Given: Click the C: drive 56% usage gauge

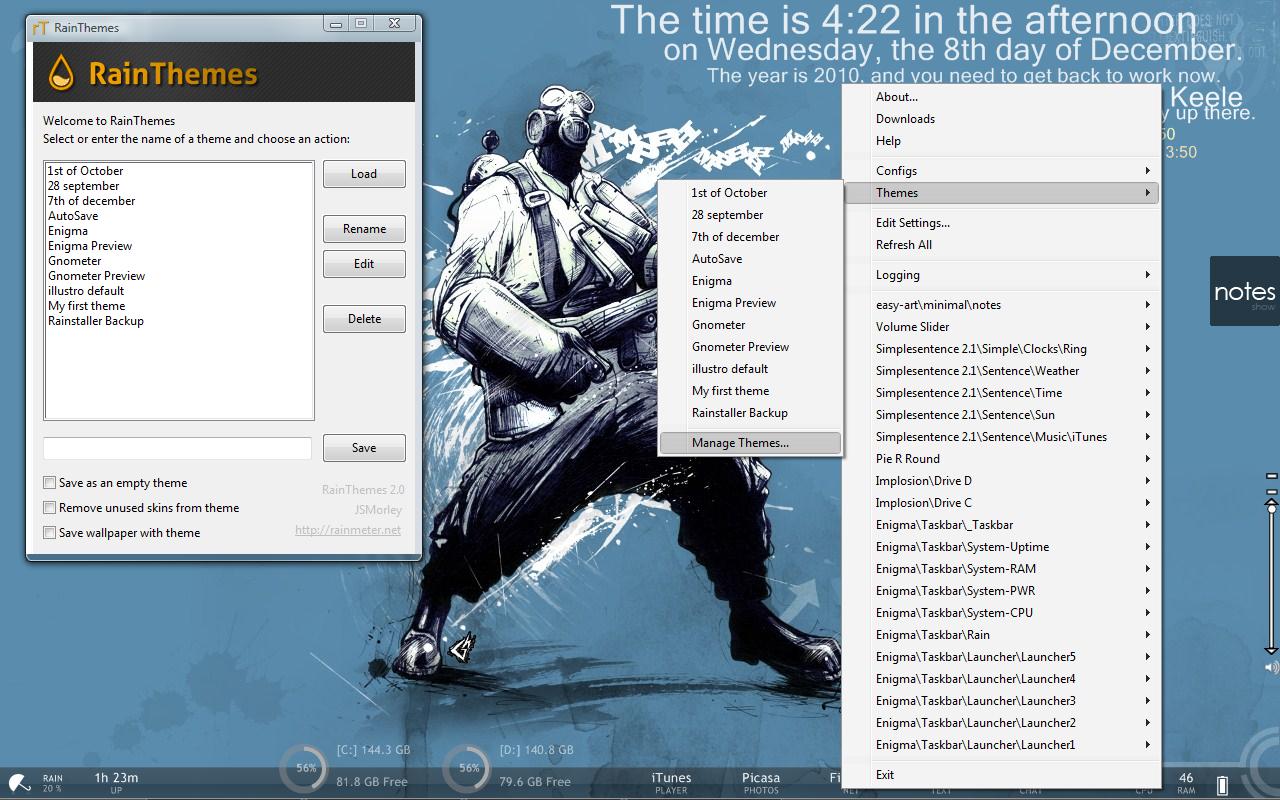Looking at the screenshot, I should pos(304,770).
